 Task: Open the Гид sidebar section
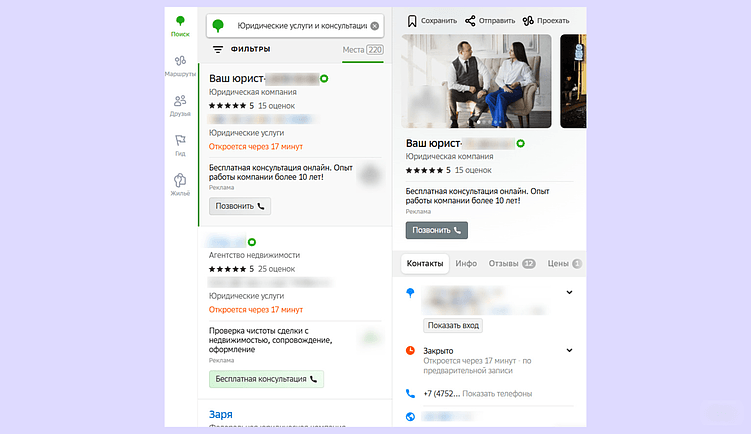click(x=180, y=146)
